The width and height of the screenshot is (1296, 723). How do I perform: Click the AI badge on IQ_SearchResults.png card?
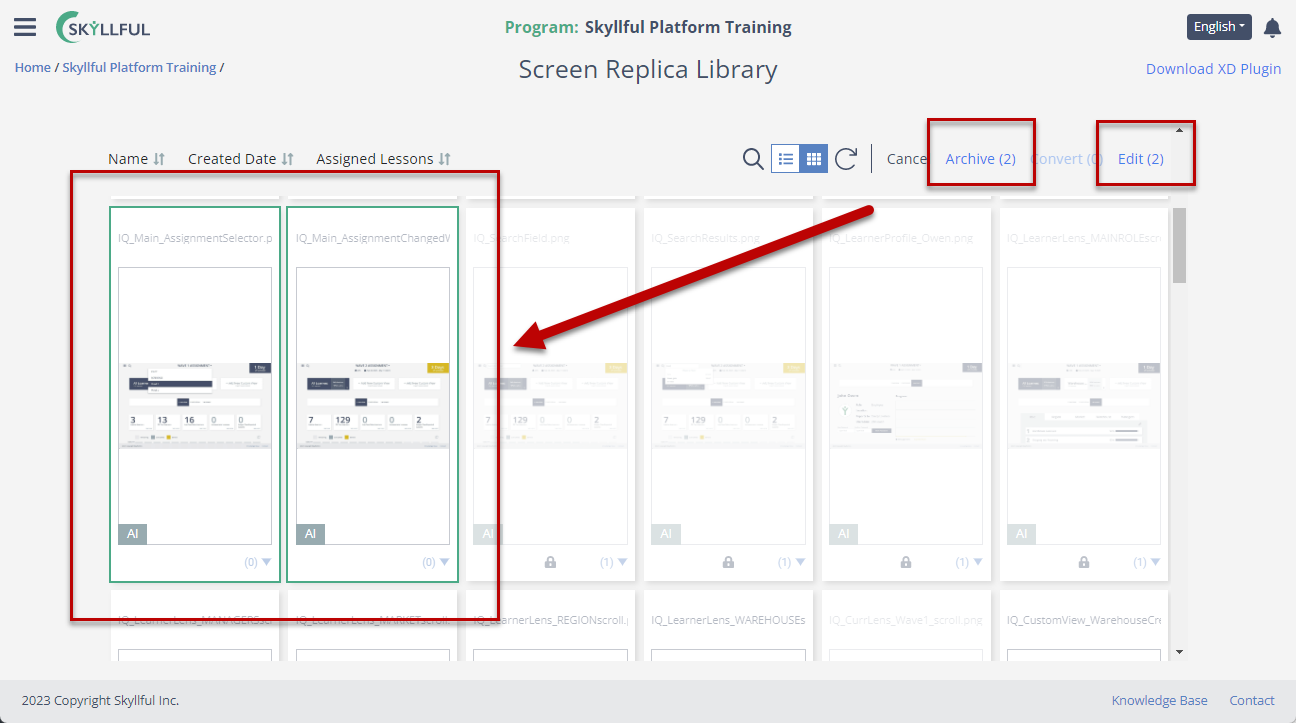pyautogui.click(x=666, y=534)
